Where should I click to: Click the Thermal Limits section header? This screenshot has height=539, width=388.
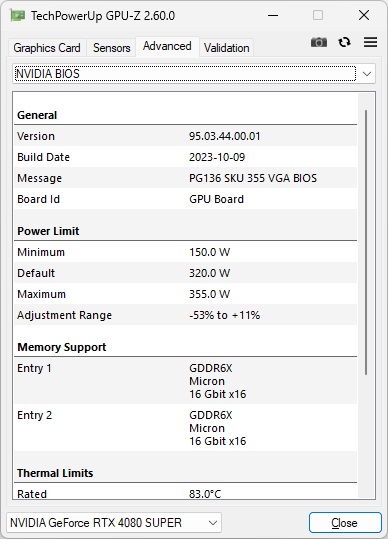pos(55,473)
